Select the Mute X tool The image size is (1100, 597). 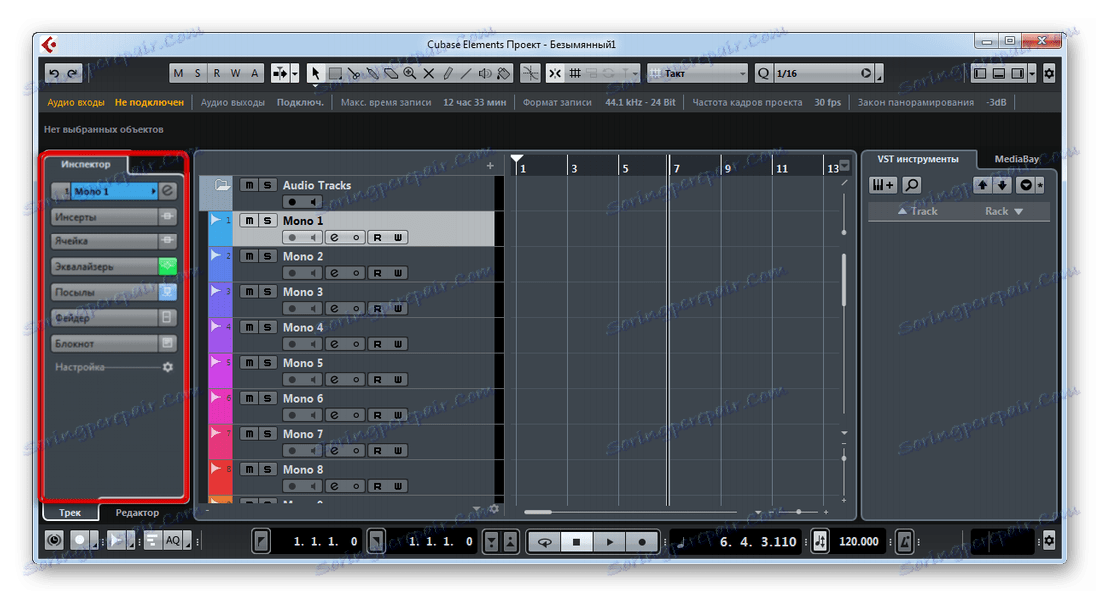(429, 73)
